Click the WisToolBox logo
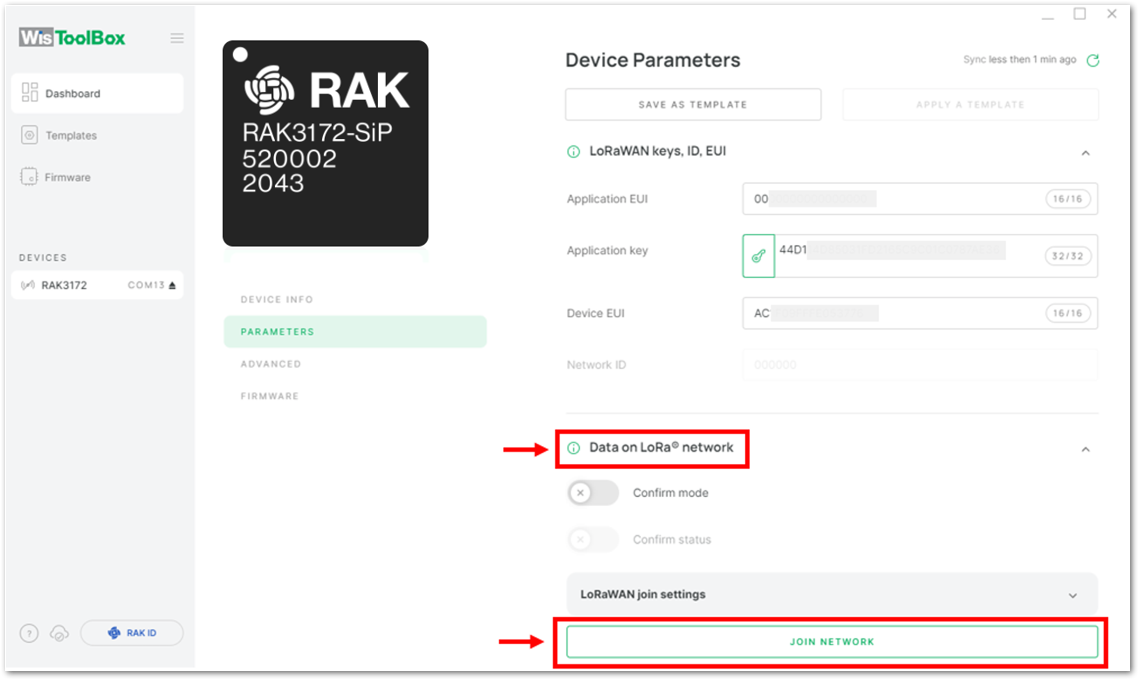Image resolution: width=1139 pixels, height=680 pixels. (72, 37)
